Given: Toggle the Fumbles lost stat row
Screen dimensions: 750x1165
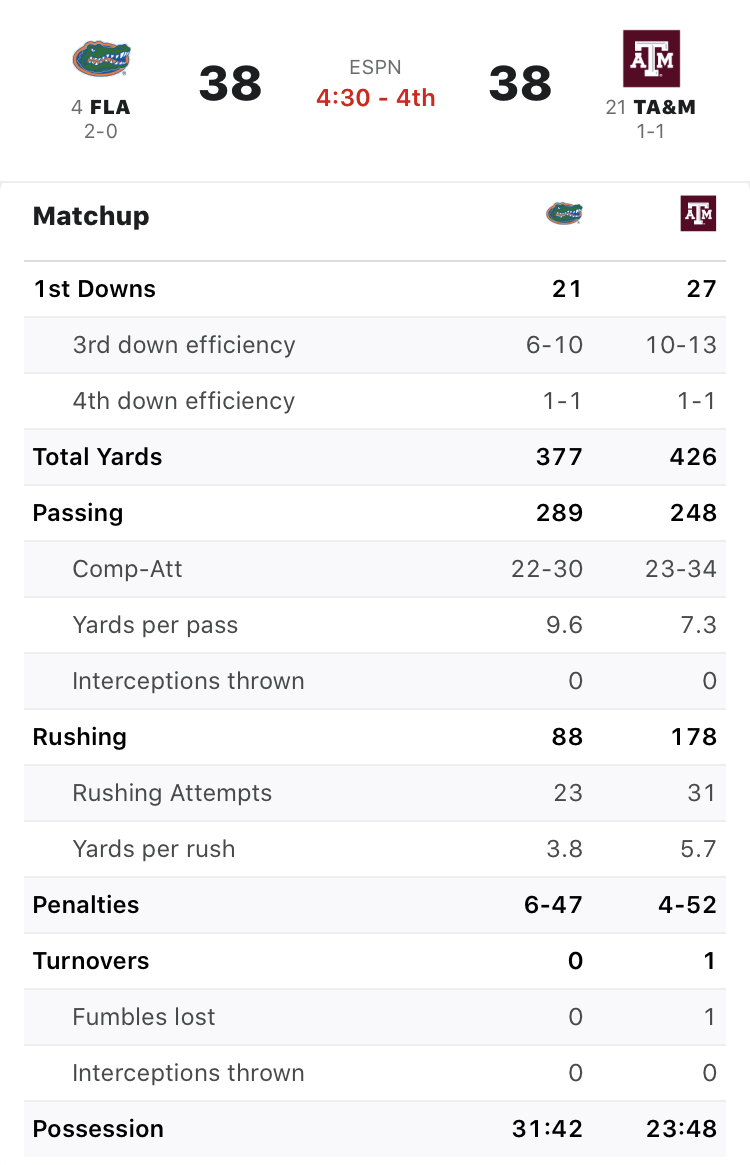Looking at the screenshot, I should click(375, 1017).
